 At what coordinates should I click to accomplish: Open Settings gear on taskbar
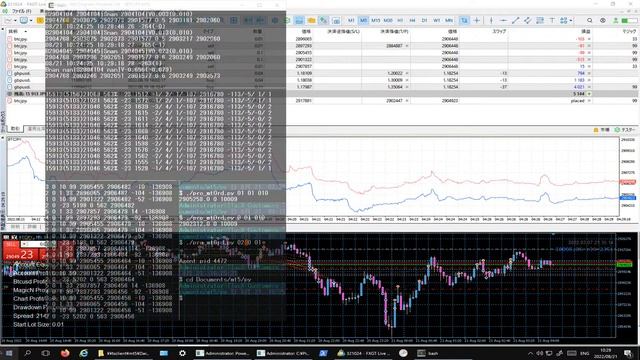(x=182, y=353)
